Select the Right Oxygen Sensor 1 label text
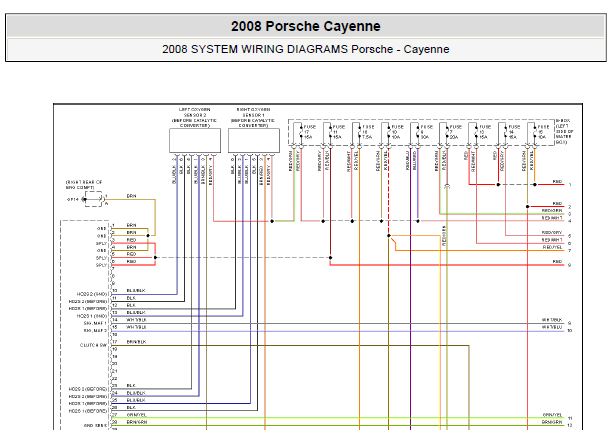 pyautogui.click(x=254, y=118)
